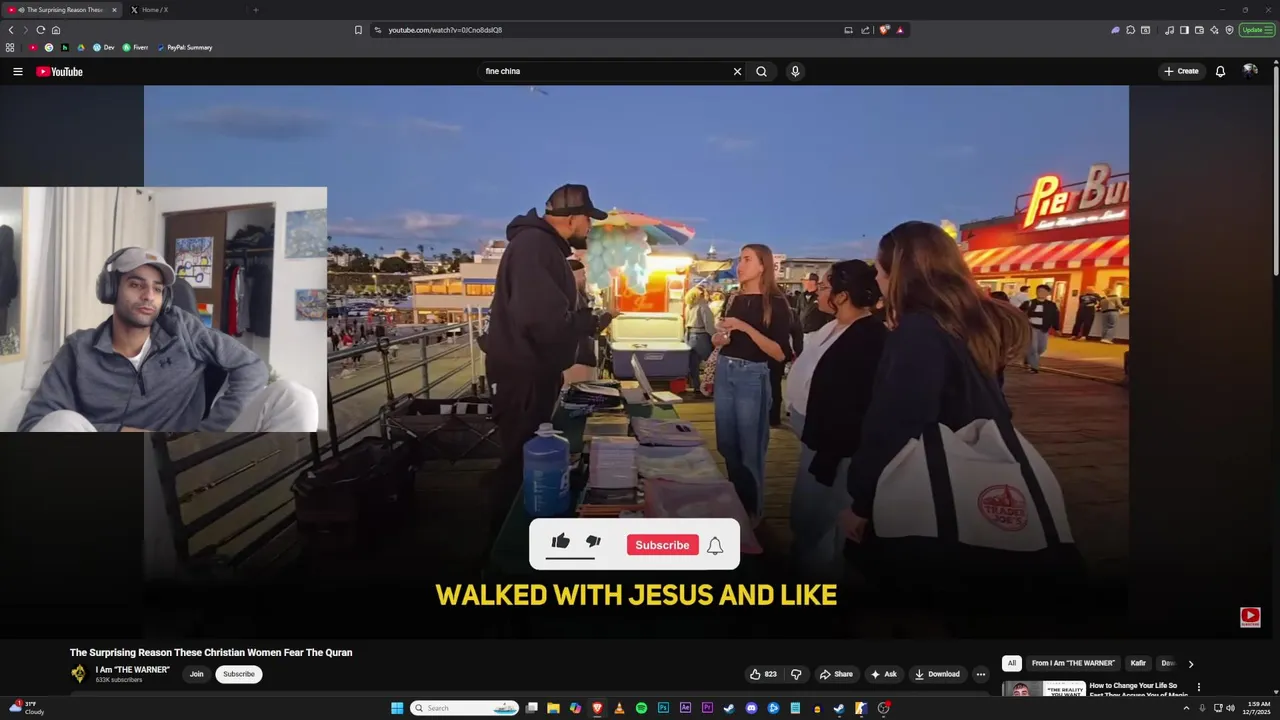Open Spotify from the taskbar
The height and width of the screenshot is (720, 1280).
pos(641,708)
